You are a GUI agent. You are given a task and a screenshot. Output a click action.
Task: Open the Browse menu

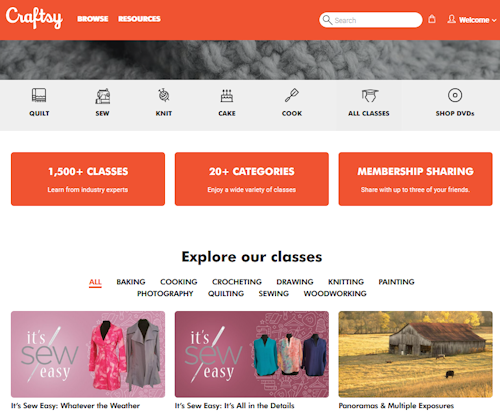pyautogui.click(x=93, y=19)
